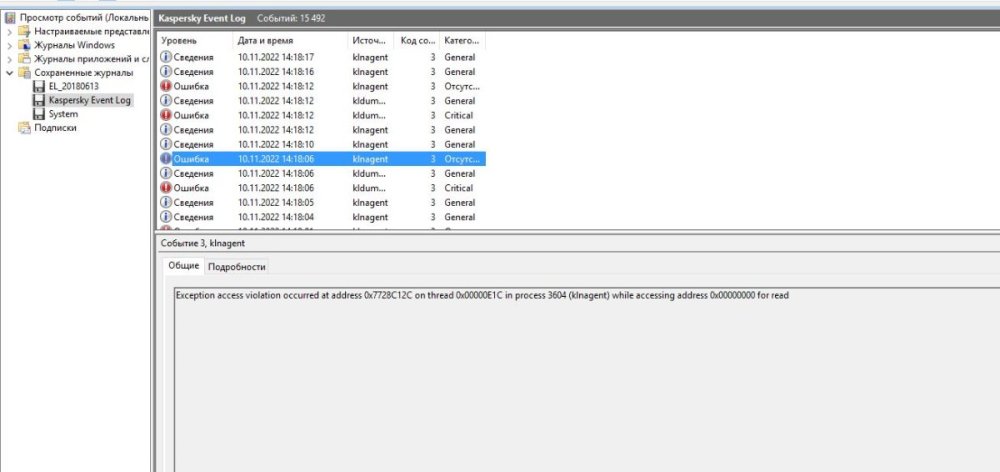Click the EL_20180613 saved log icon
1000x472 pixels.
tap(39, 86)
